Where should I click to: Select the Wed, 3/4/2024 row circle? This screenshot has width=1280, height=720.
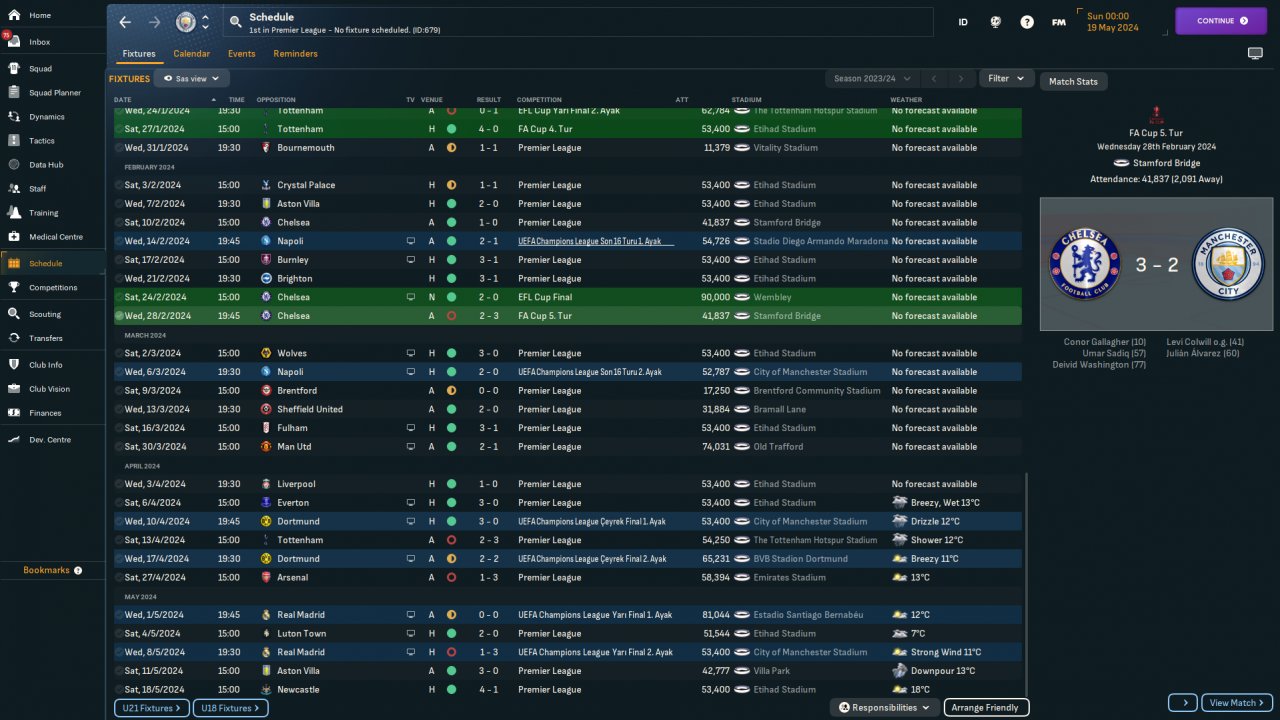[119, 484]
